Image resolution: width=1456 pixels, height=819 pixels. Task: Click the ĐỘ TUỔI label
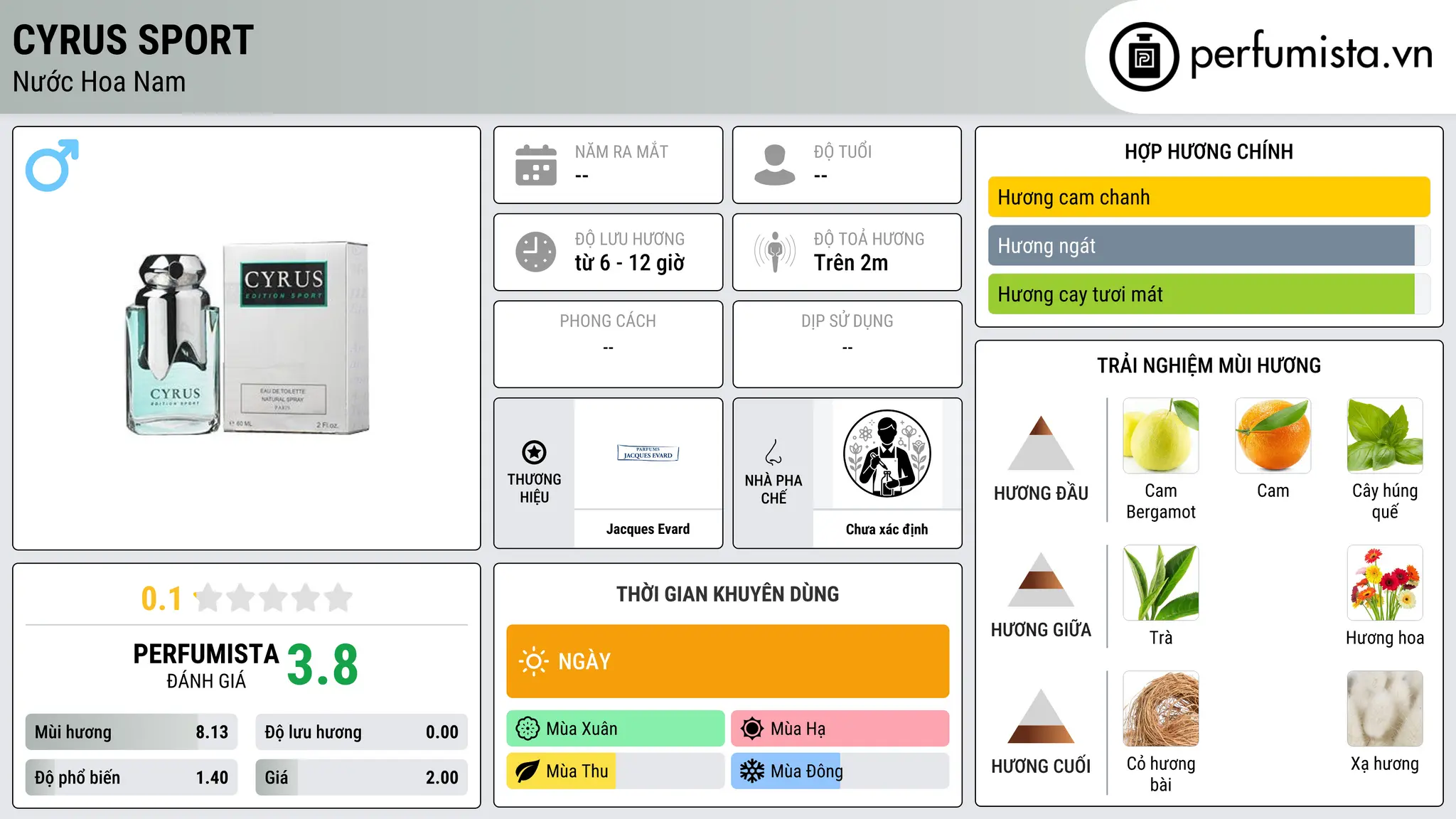coord(842,151)
